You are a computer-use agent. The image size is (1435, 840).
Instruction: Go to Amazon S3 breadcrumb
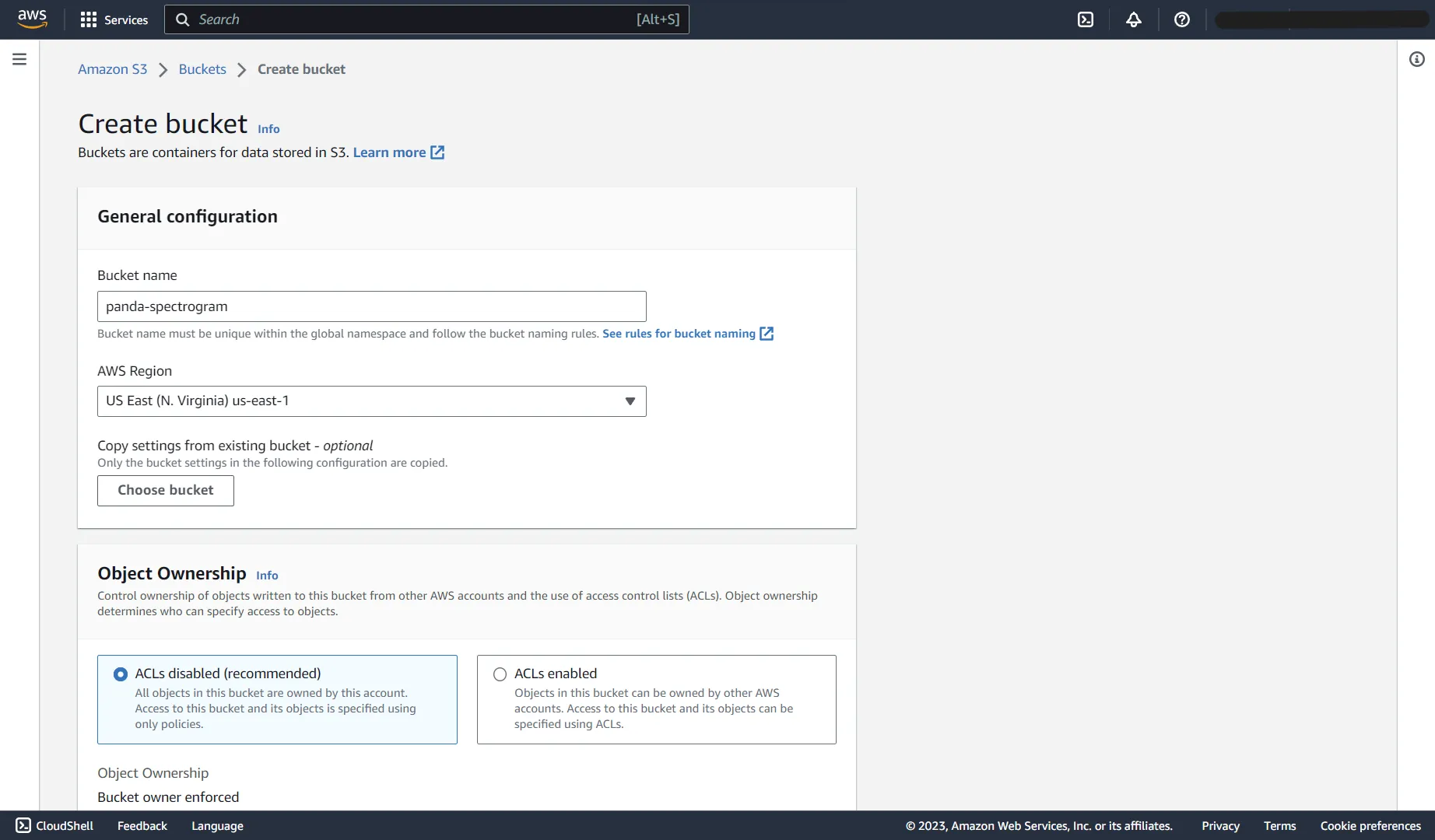(113, 69)
